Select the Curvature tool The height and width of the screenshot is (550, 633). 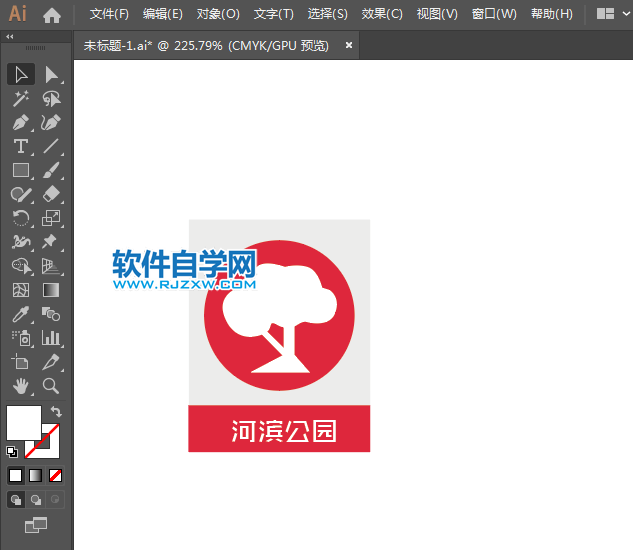pyautogui.click(x=51, y=122)
